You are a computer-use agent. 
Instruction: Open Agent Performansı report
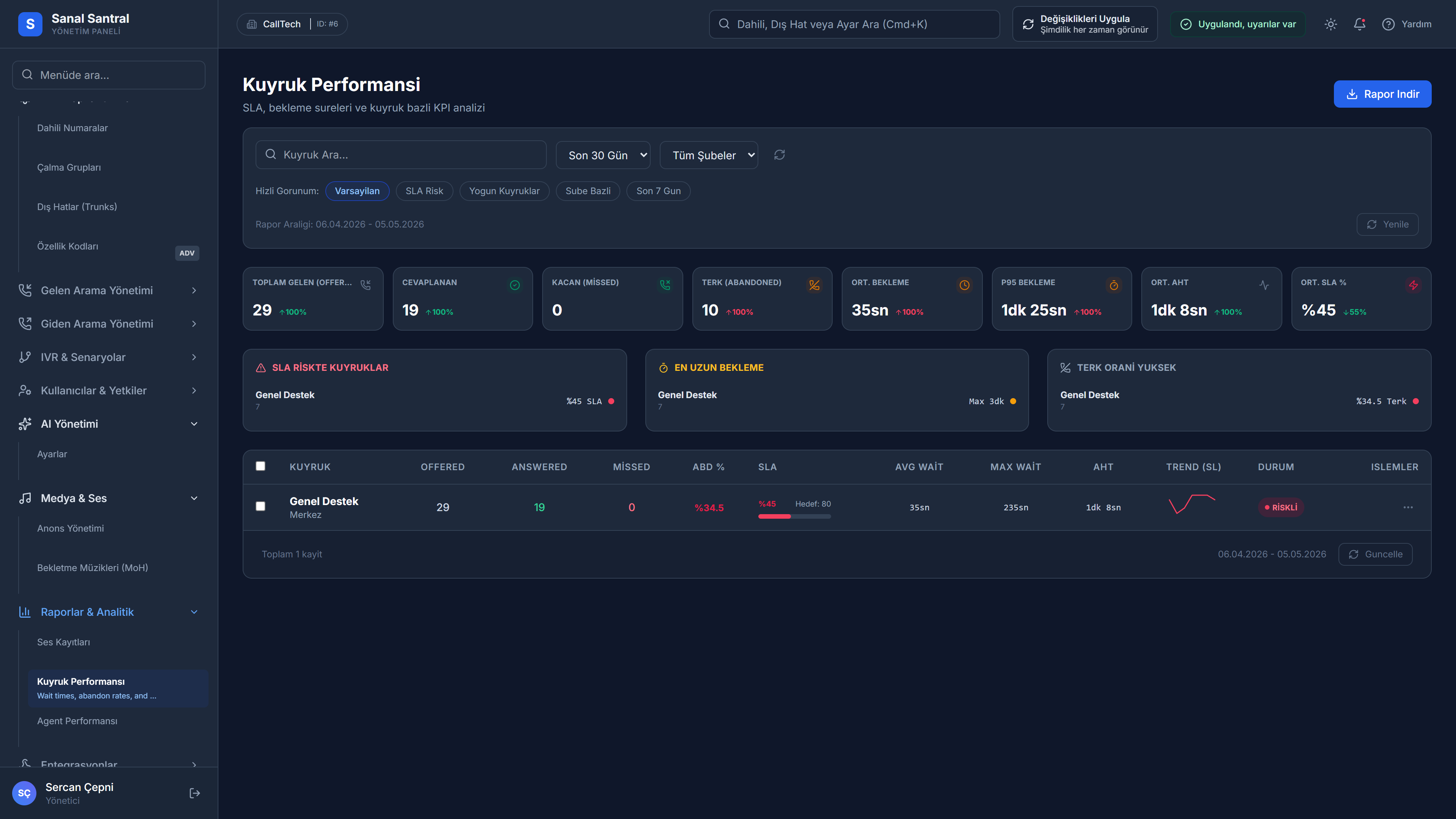[x=77, y=721]
